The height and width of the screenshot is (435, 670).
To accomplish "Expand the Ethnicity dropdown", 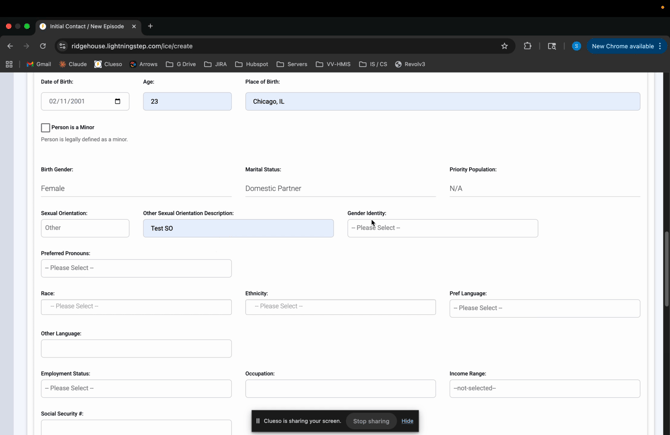I will click(340, 307).
